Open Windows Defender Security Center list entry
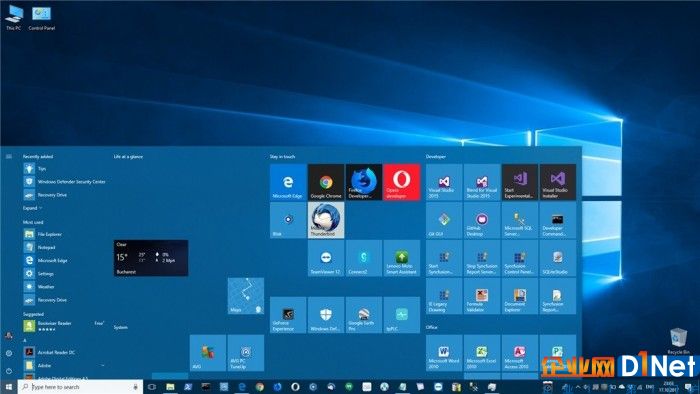700x394 pixels. pos(64,182)
